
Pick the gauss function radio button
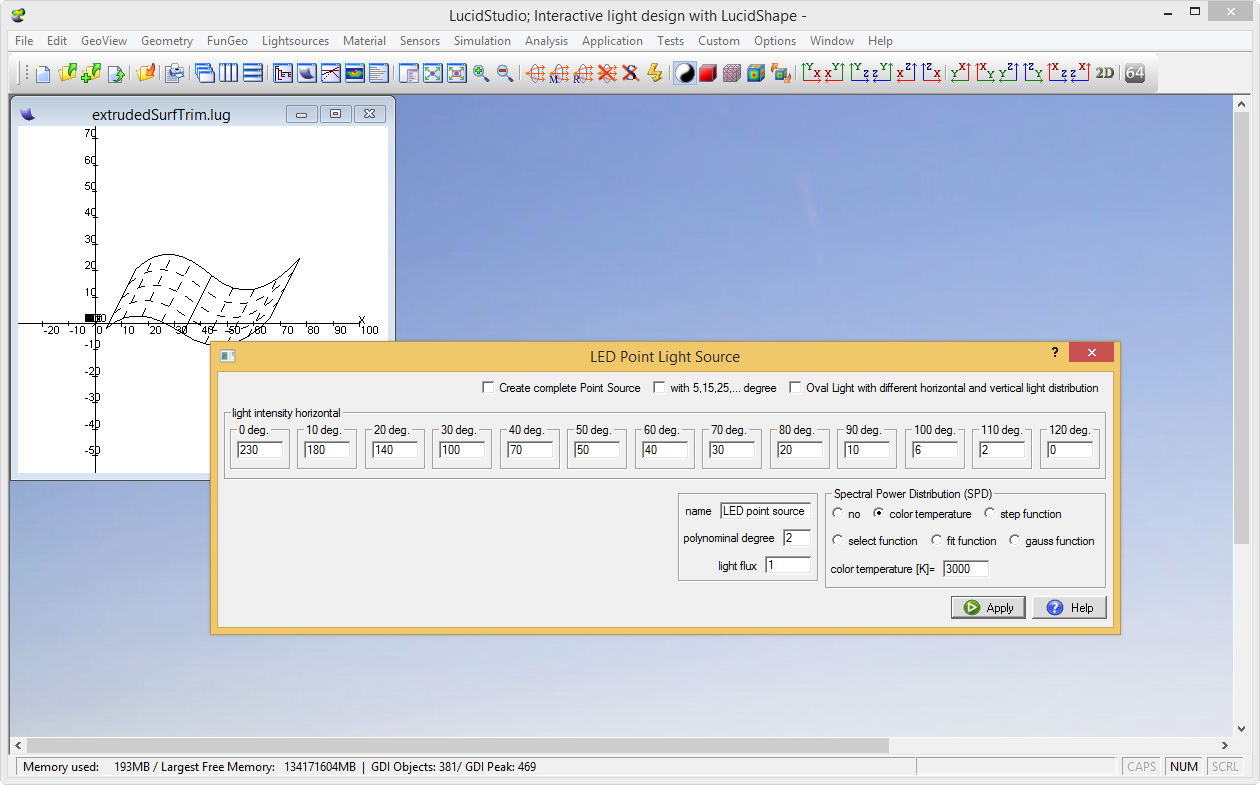pyautogui.click(x=1015, y=541)
